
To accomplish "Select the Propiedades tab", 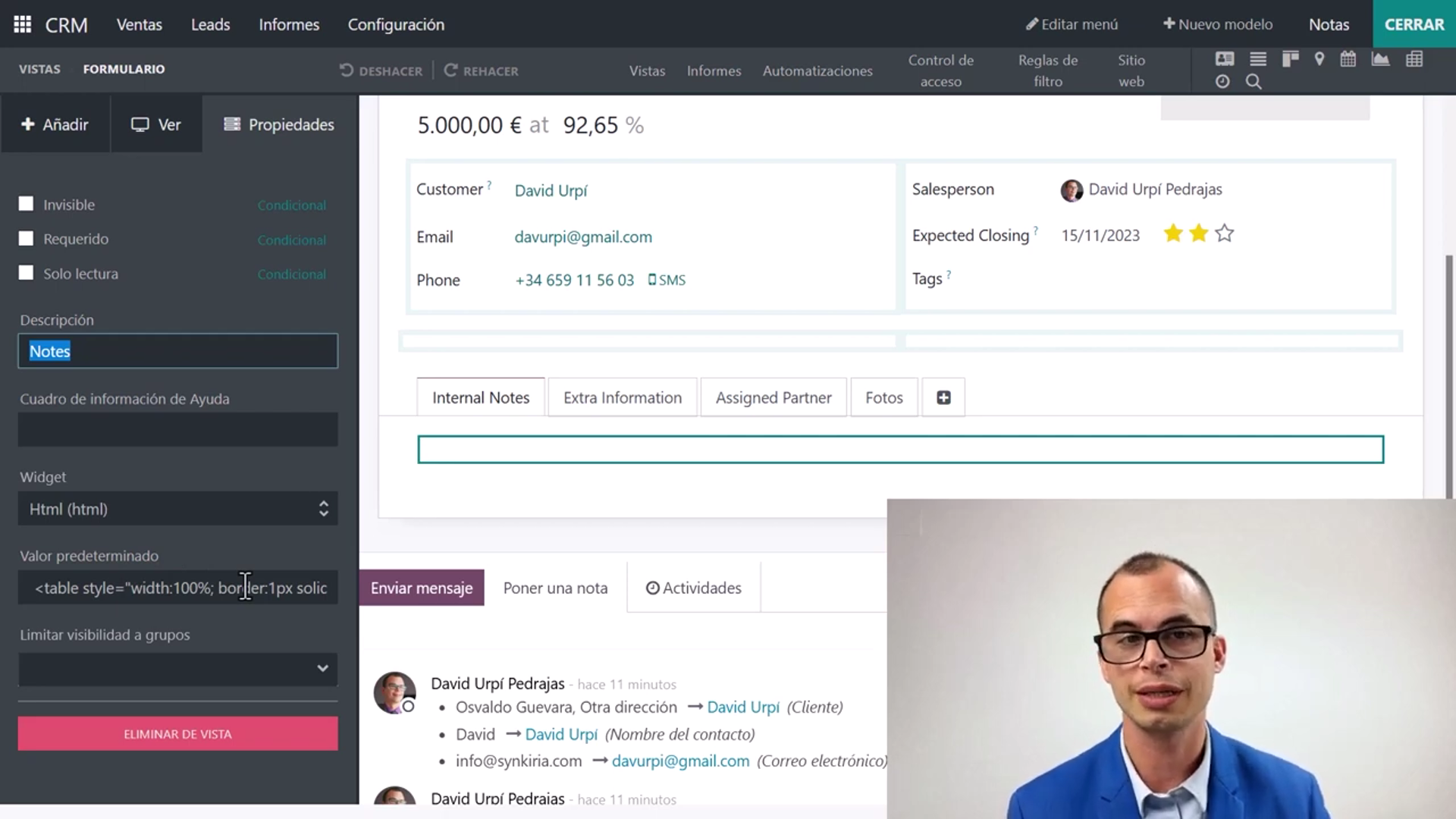I will click(x=280, y=124).
